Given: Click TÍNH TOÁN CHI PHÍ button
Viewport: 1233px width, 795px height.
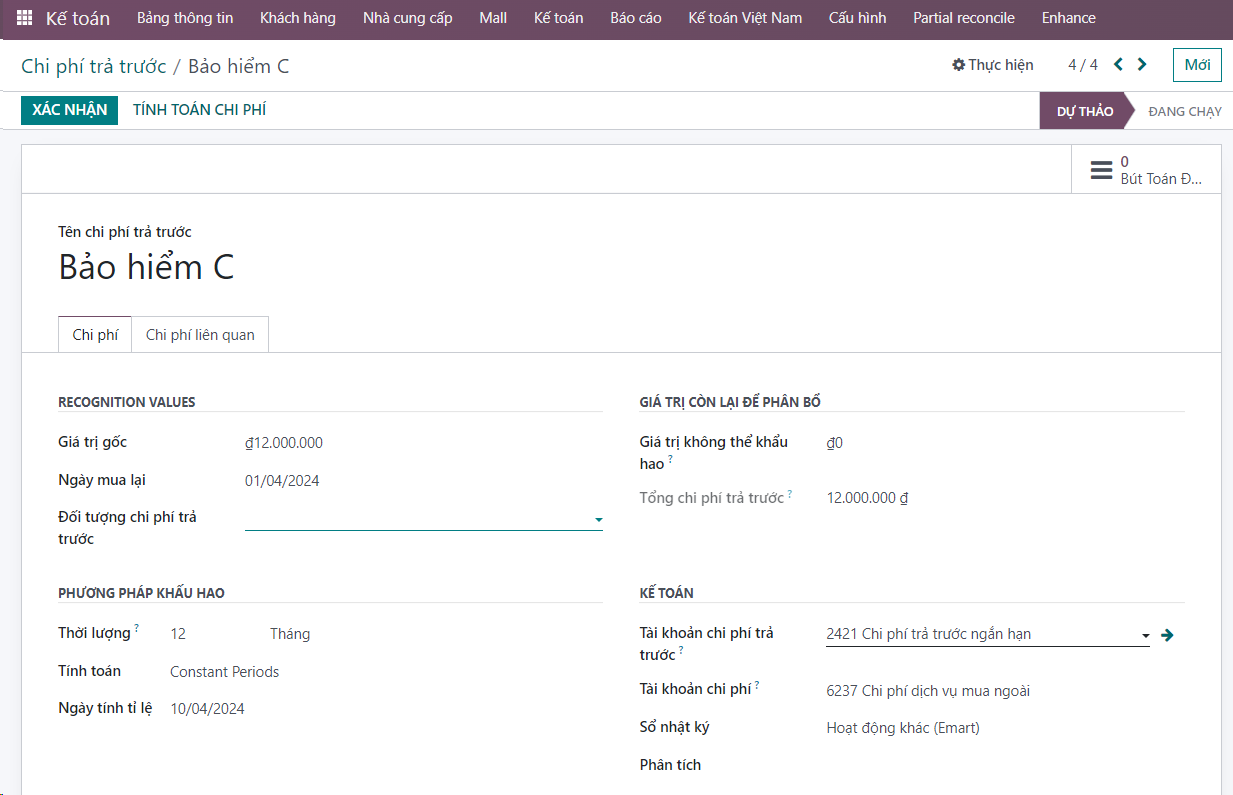Looking at the screenshot, I should [x=199, y=110].
